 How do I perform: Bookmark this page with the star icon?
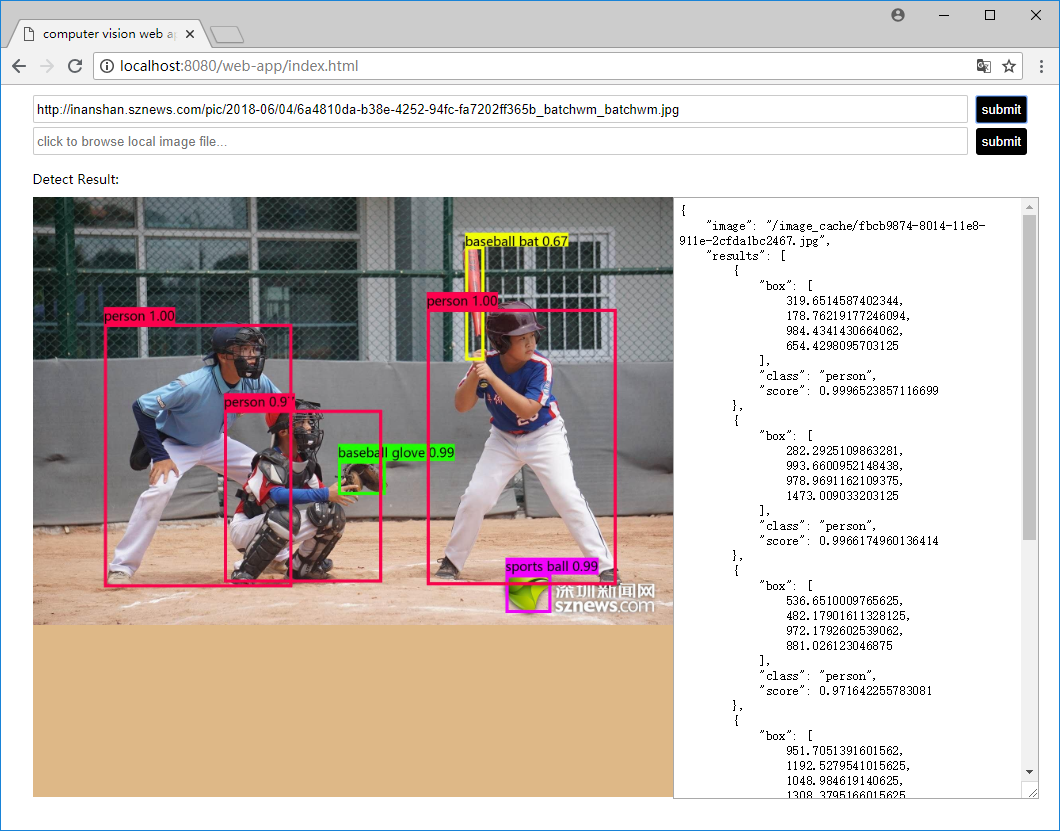[1009, 66]
